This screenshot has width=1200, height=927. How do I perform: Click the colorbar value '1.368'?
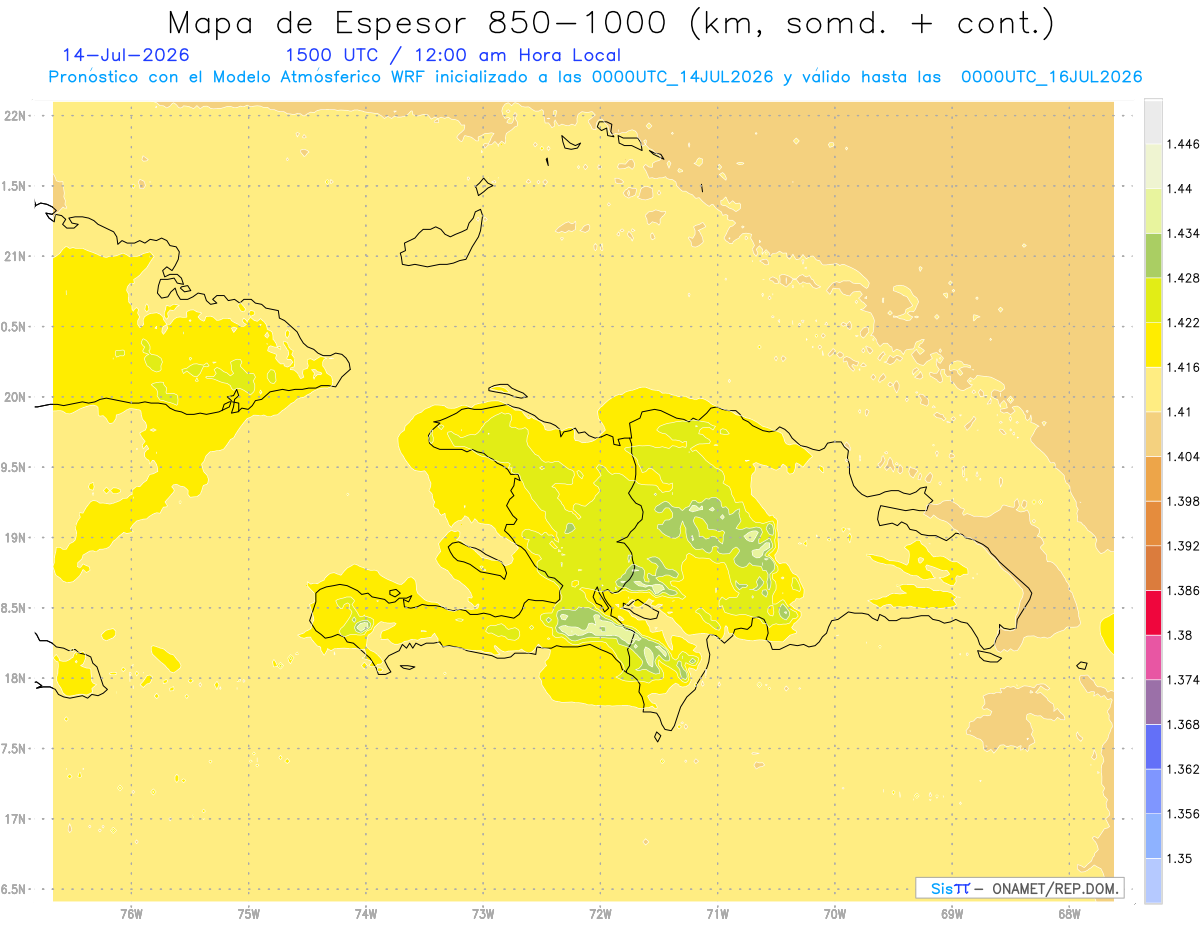[1183, 724]
